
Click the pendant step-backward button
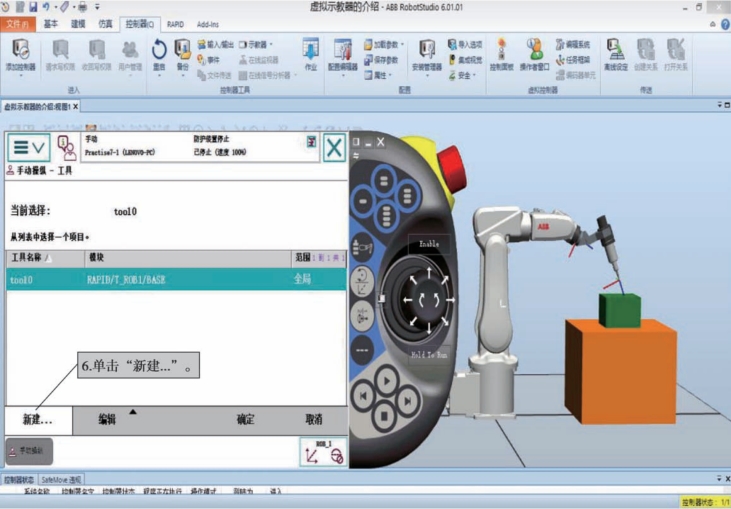(364, 396)
